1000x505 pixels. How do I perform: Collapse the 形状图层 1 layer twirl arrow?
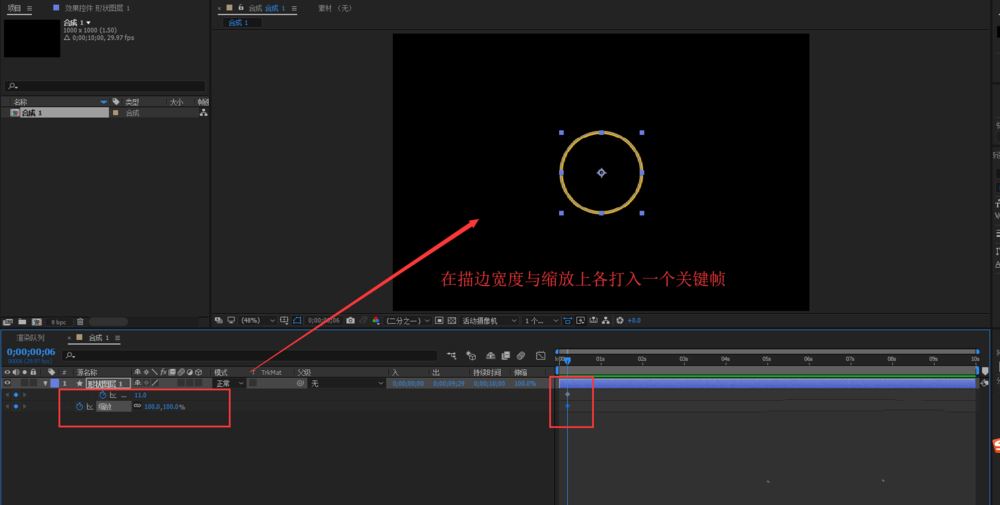(x=45, y=383)
